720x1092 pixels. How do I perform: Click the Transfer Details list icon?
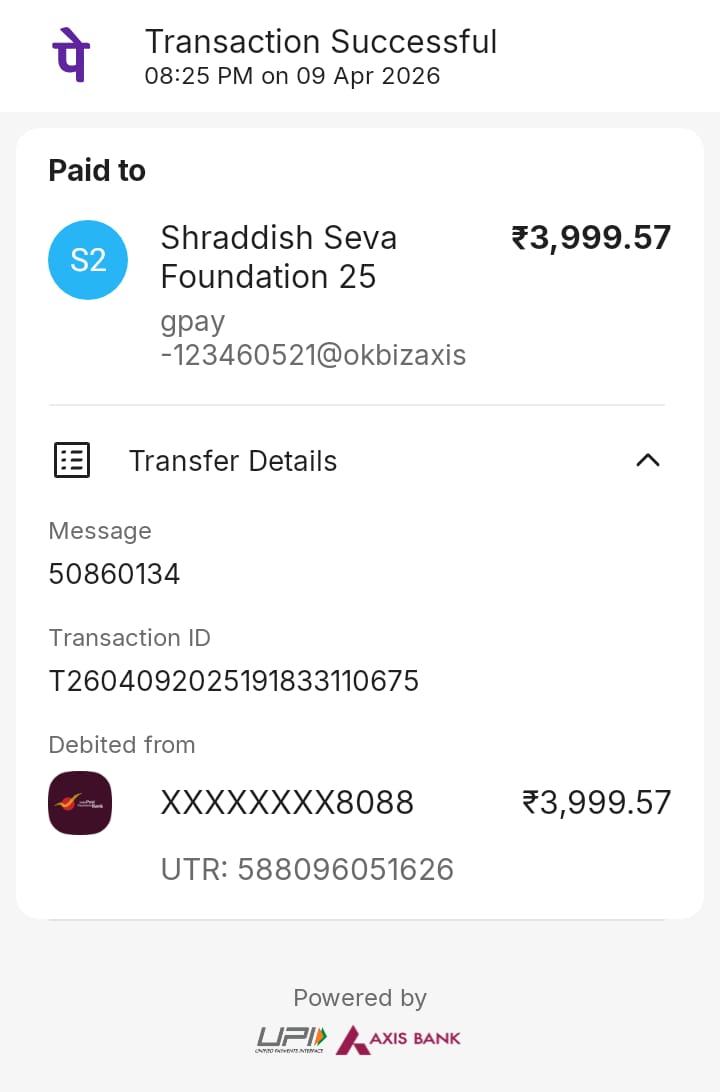pos(71,460)
